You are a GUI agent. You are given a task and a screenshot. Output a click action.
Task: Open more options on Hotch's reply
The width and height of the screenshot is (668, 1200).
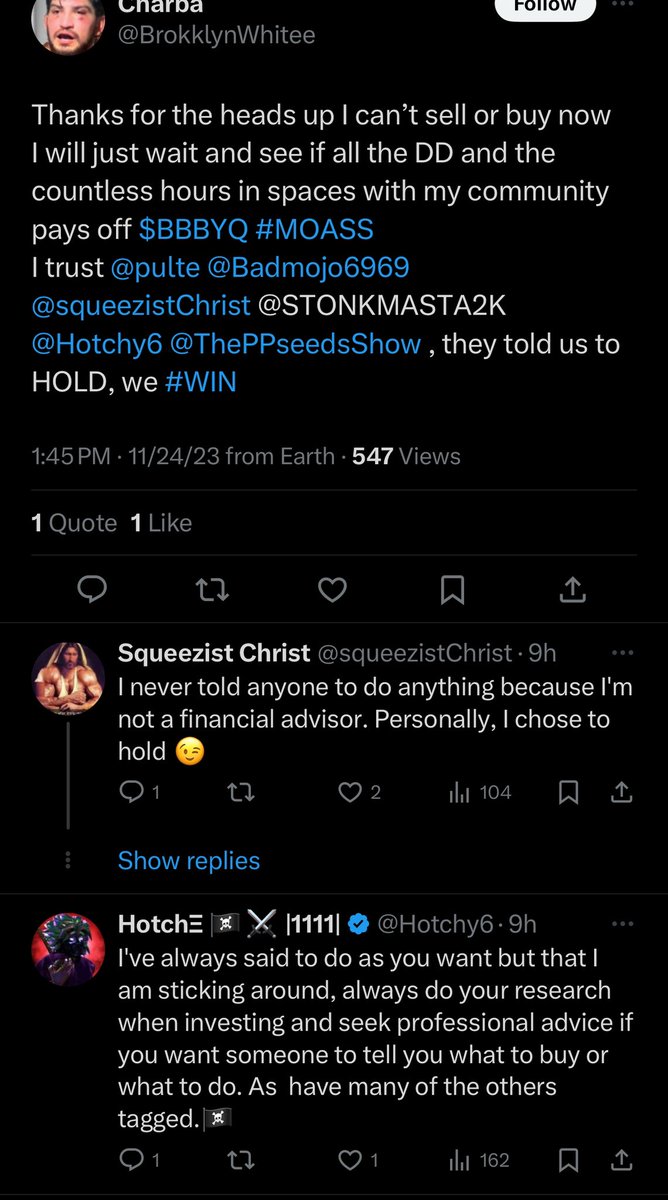[x=622, y=925]
